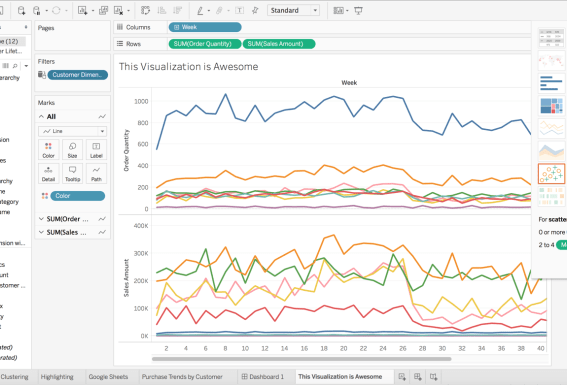Click the New Worksheet toolbar icon
The width and height of the screenshot is (567, 385).
pos(82,10)
